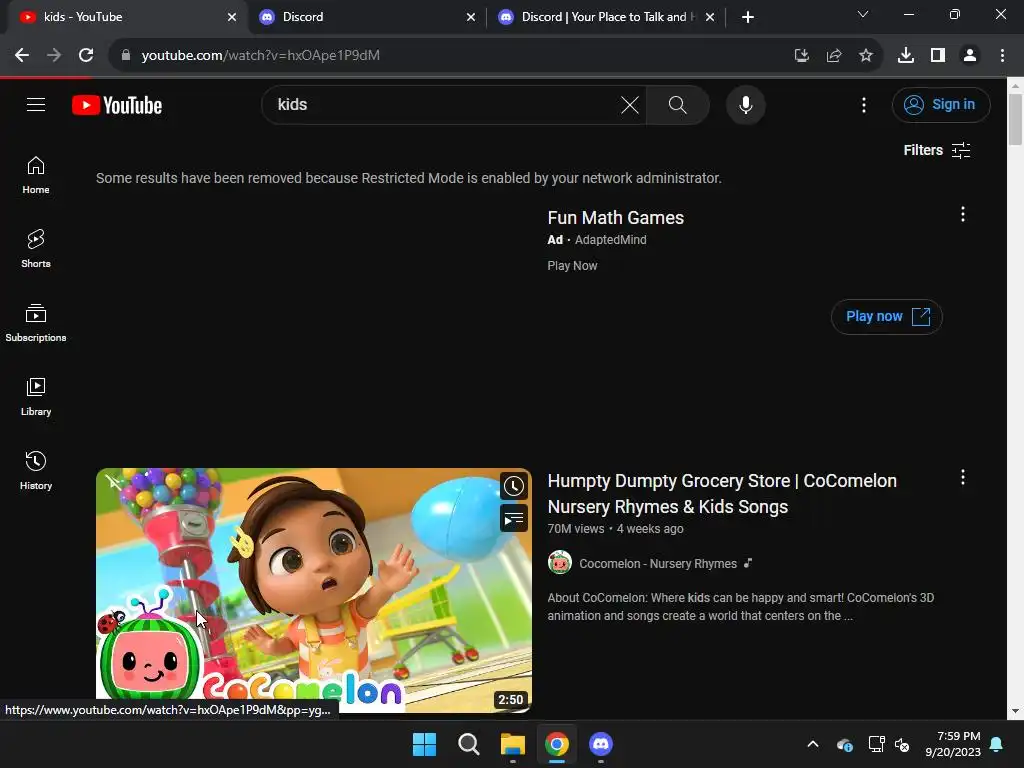
Task: Click the AdaptedMind advertiser name
Action: pyautogui.click(x=611, y=240)
